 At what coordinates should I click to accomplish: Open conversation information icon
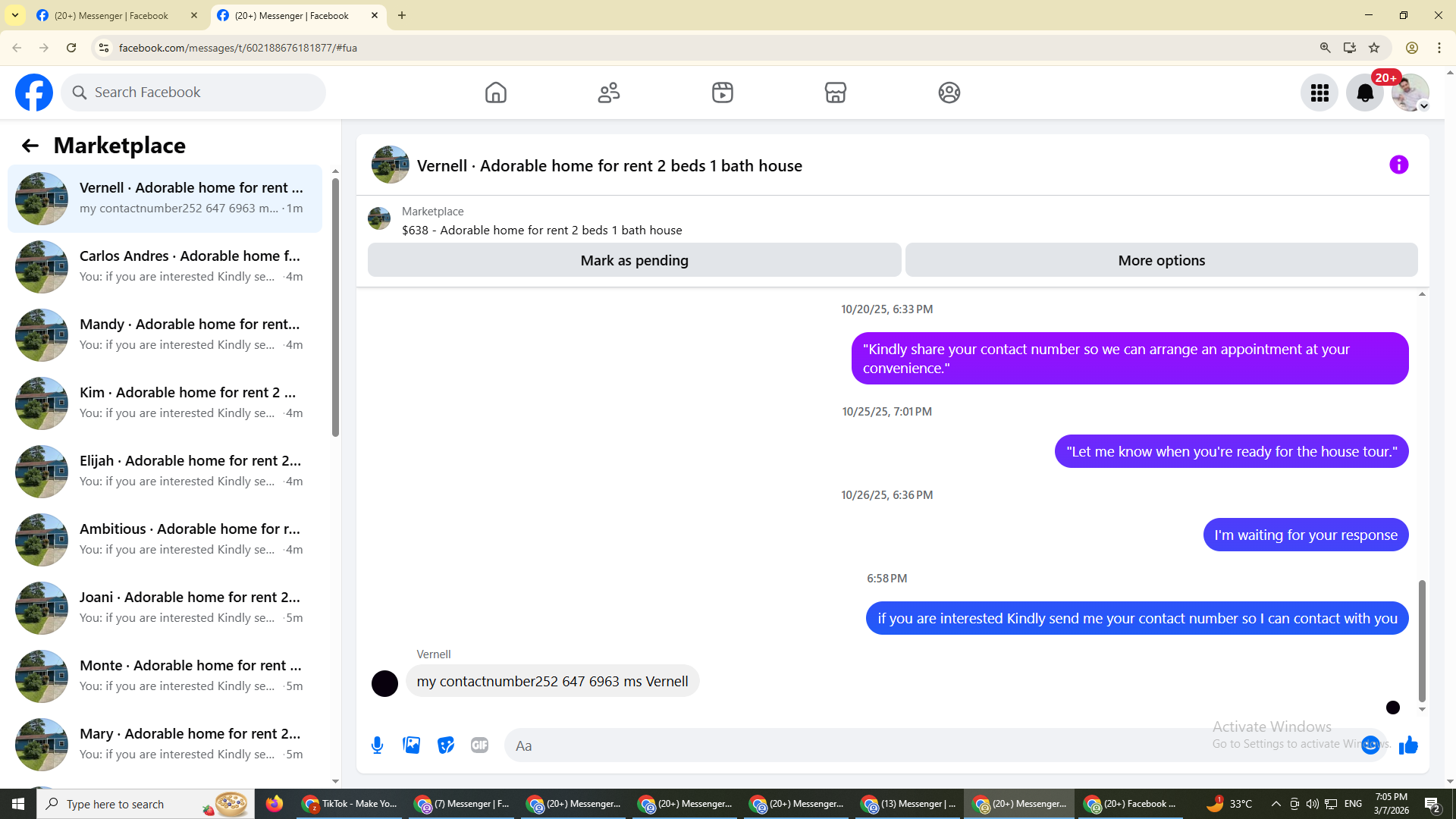click(x=1399, y=165)
